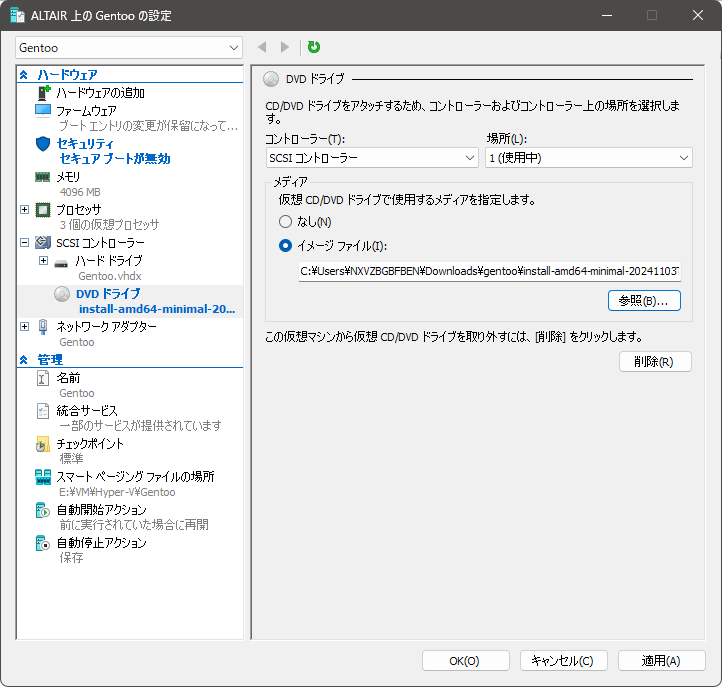This screenshot has width=722, height=687.
Task: Open the コントローラー(T) combo box
Action: [x=372, y=158]
